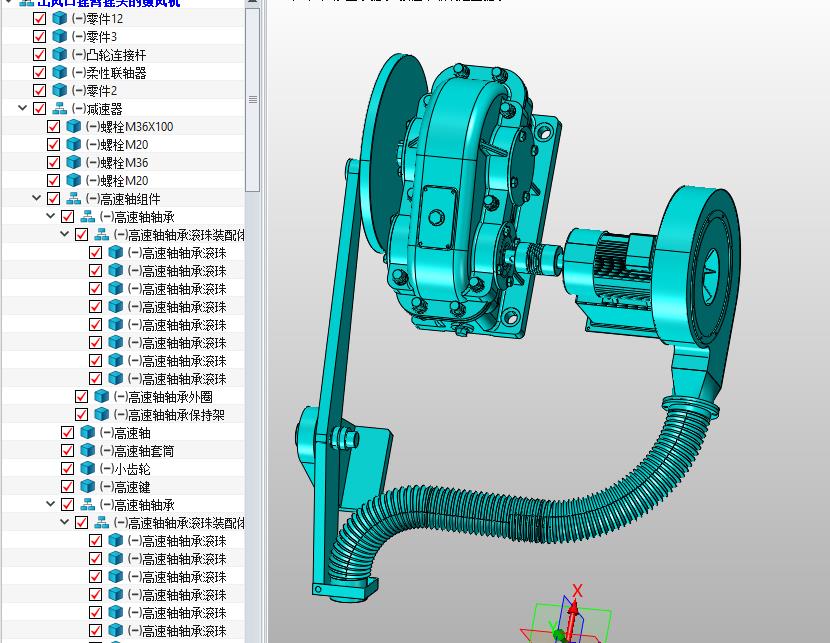Uncheck the 高速轴轴承外圈 checkbox
830x643 pixels.
coord(82,396)
